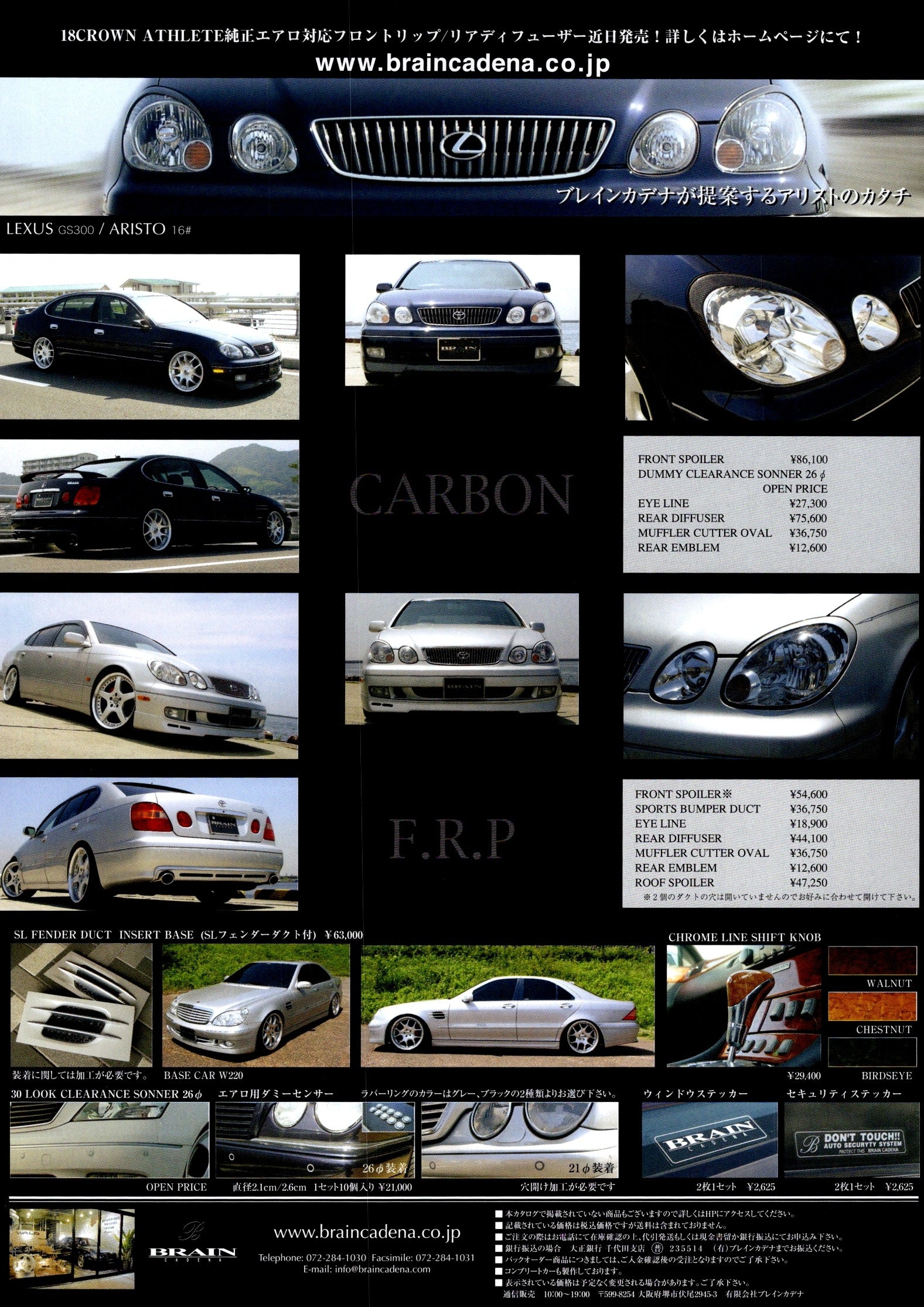This screenshot has width=924, height=1307.
Task: Click the 'OPEN PRICE' caption under the sonner photo
Action: pyautogui.click(x=176, y=1187)
